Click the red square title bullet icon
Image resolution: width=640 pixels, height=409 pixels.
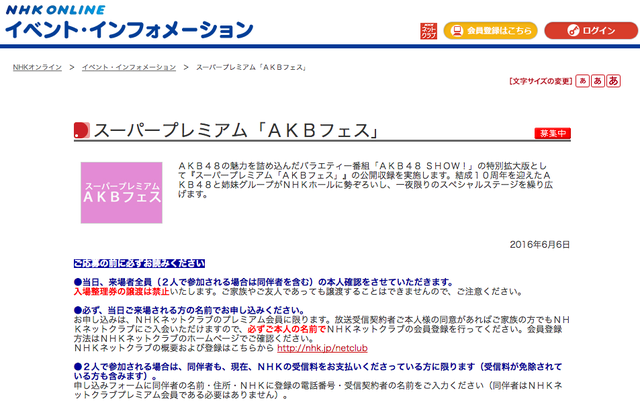pyautogui.click(x=82, y=130)
